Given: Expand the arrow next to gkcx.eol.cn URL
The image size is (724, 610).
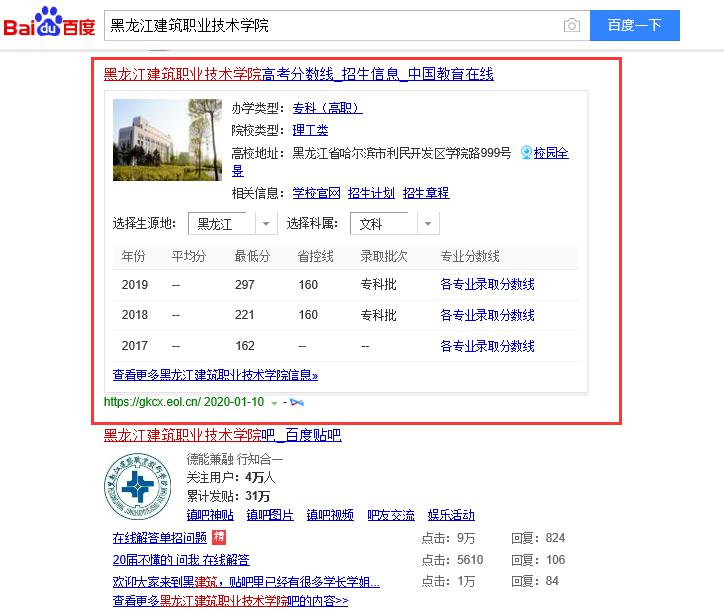Looking at the screenshot, I should (x=274, y=403).
